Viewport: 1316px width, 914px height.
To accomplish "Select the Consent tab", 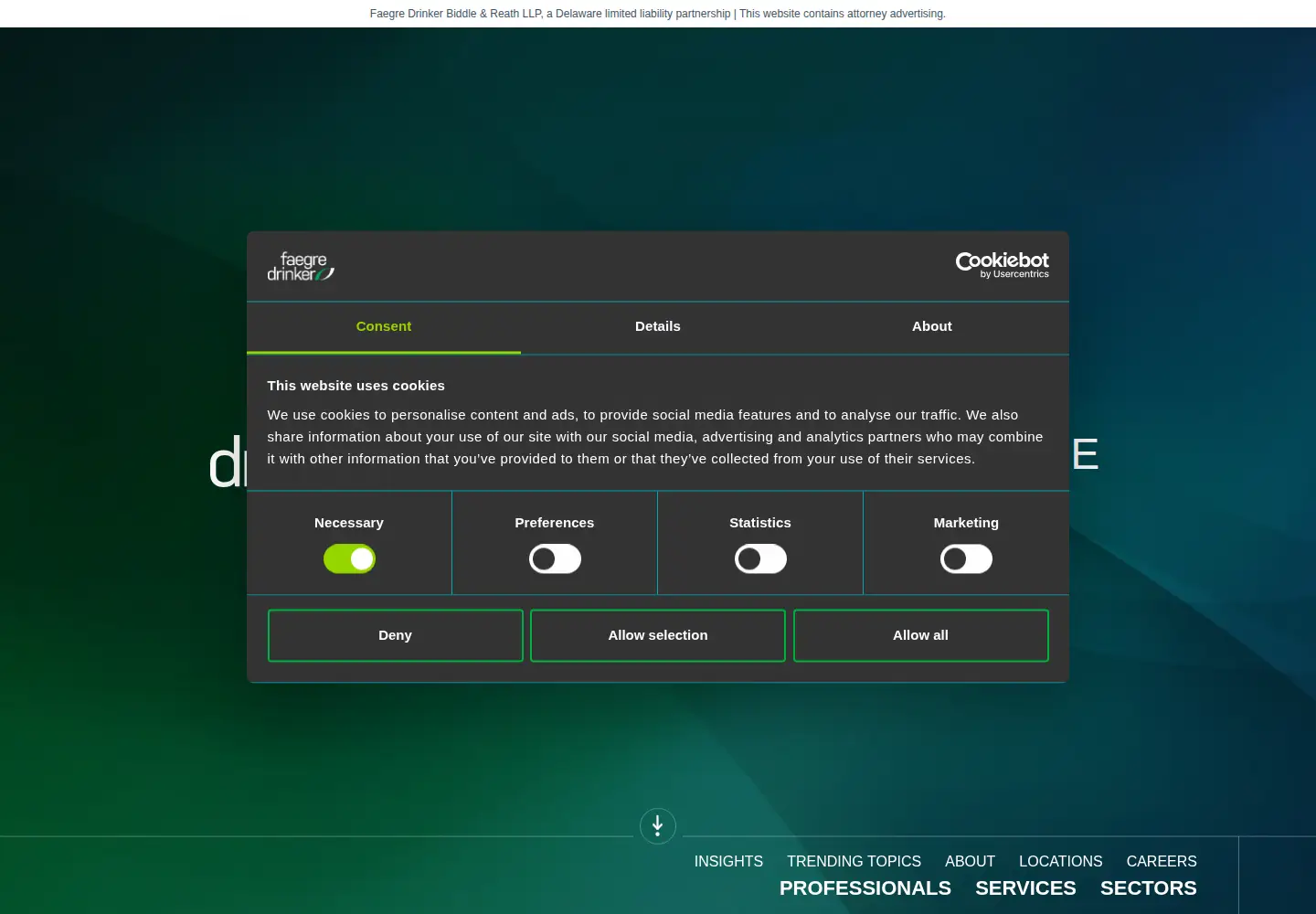I will (384, 327).
